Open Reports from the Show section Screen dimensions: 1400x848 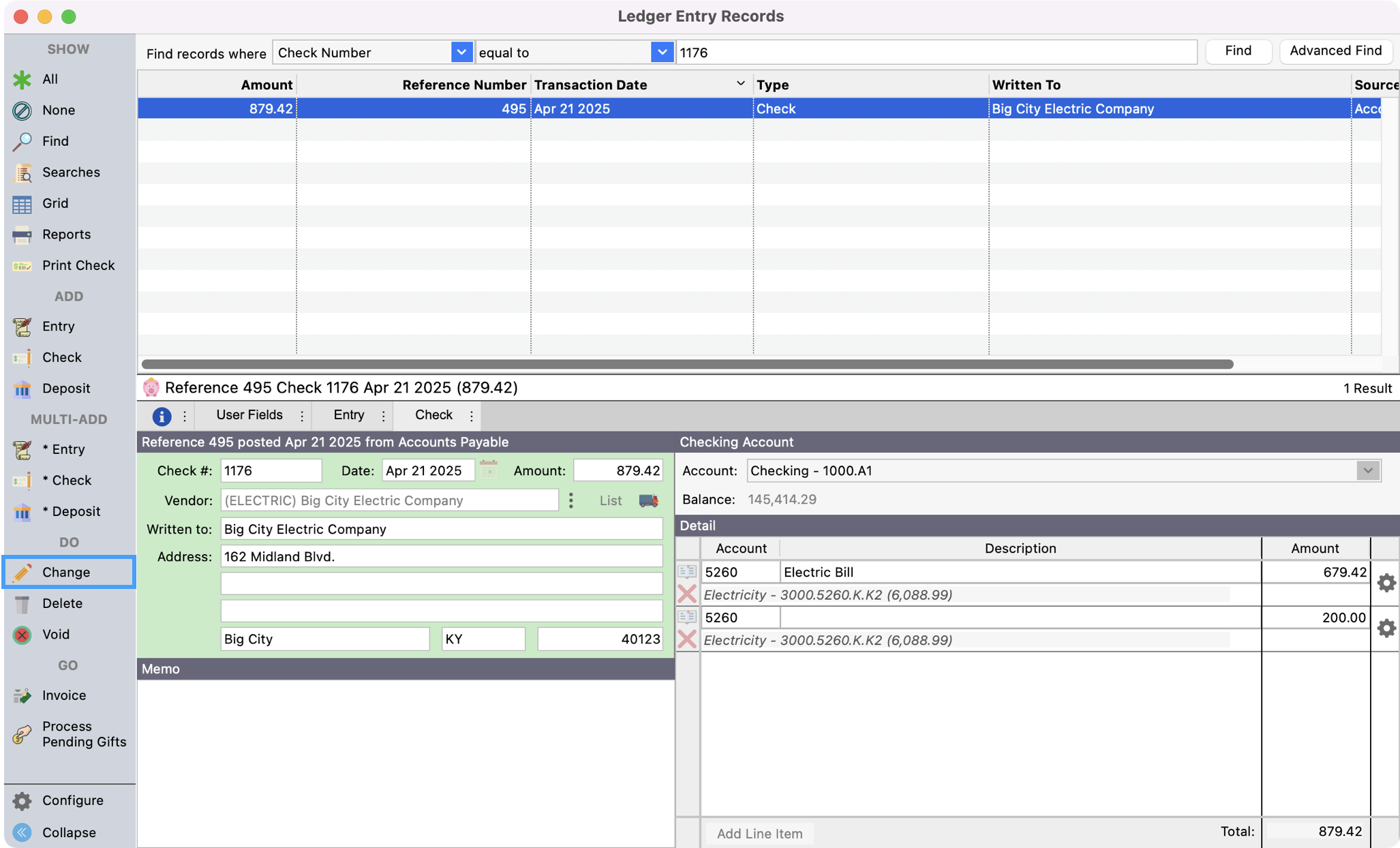click(x=22, y=234)
